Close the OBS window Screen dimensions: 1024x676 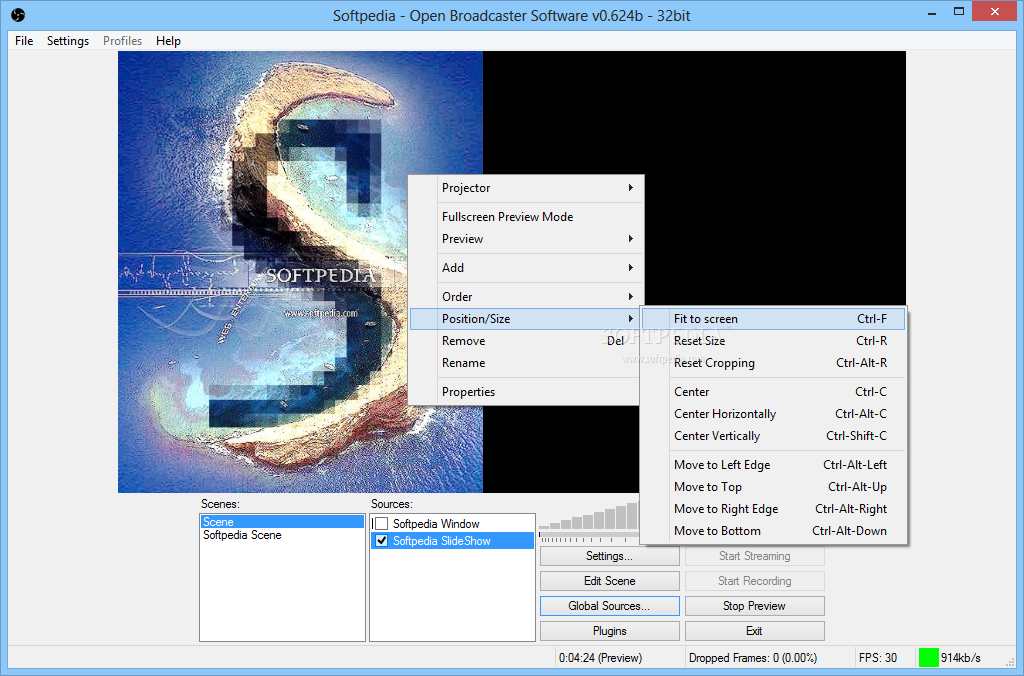point(995,11)
